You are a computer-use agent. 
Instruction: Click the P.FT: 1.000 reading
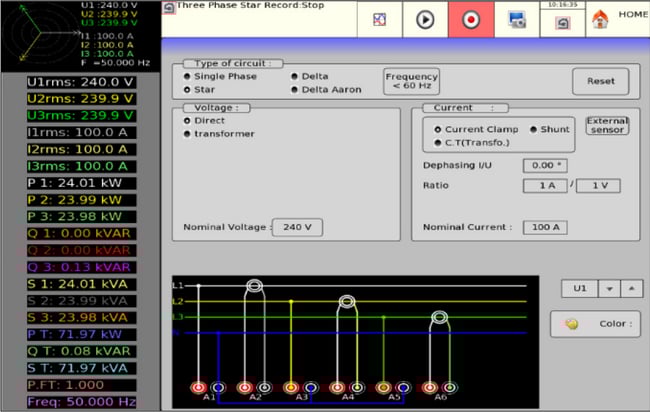coord(81,385)
